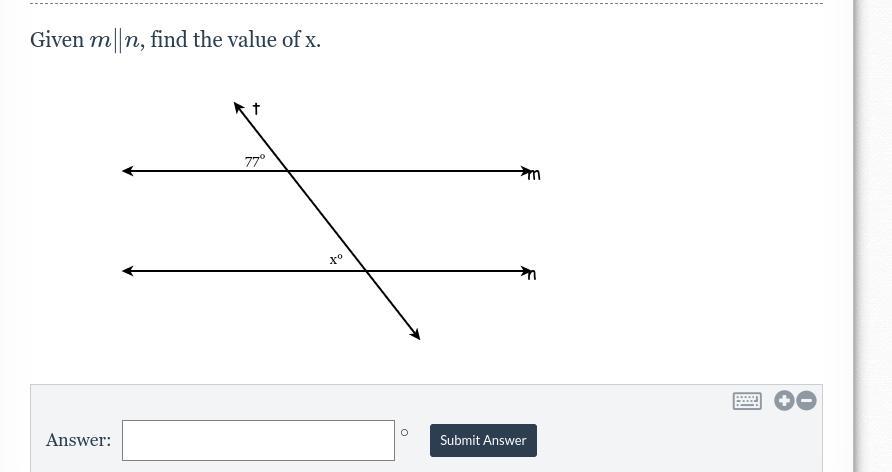Select the line n label
892x472 pixels.
(x=532, y=275)
